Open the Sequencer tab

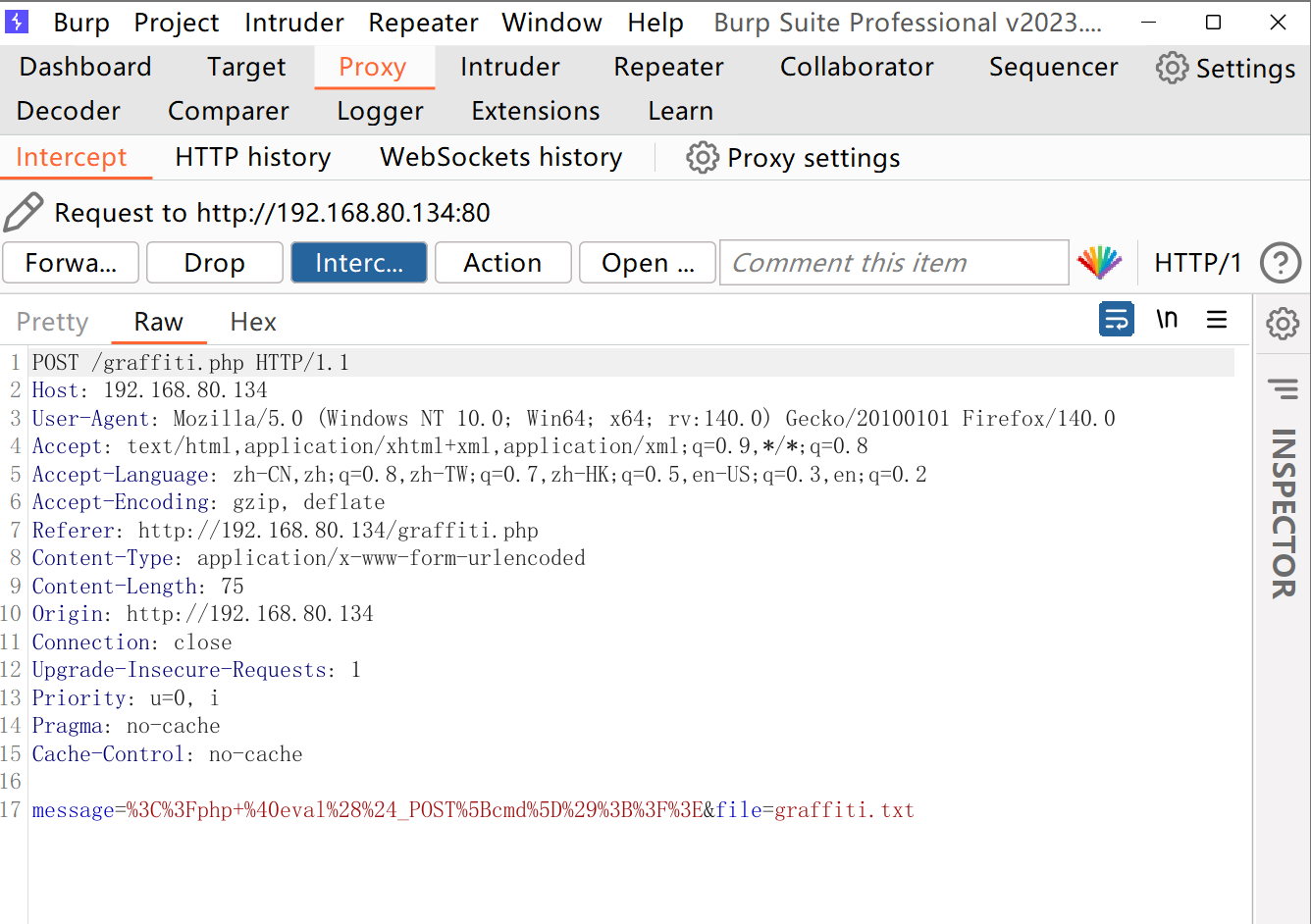point(1053,67)
